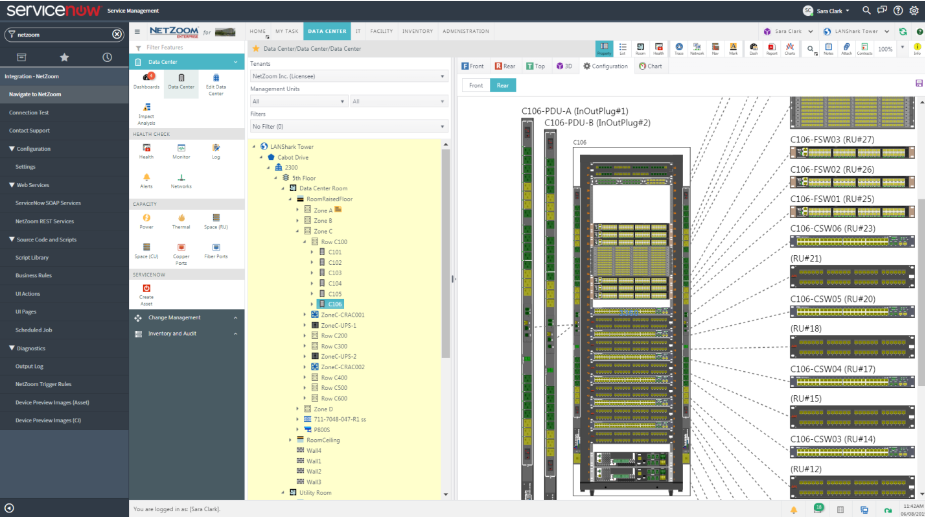Clear the netzoom navigator filter
The image size is (925, 517).
(117, 34)
